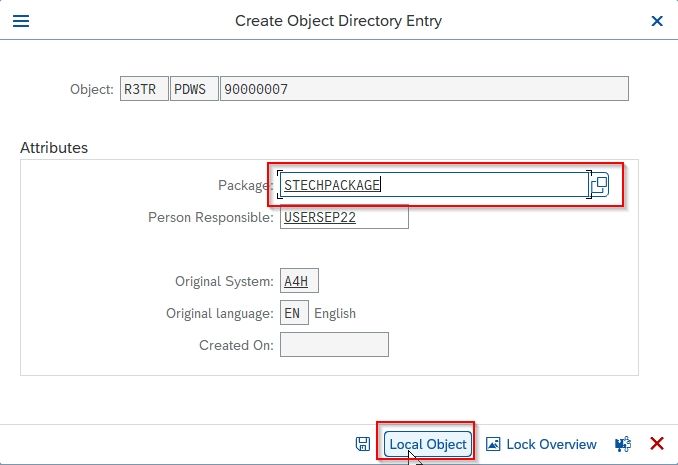Viewport: 678px width, 465px height.
Task: Click the PDWS object type field
Action: tap(194, 89)
